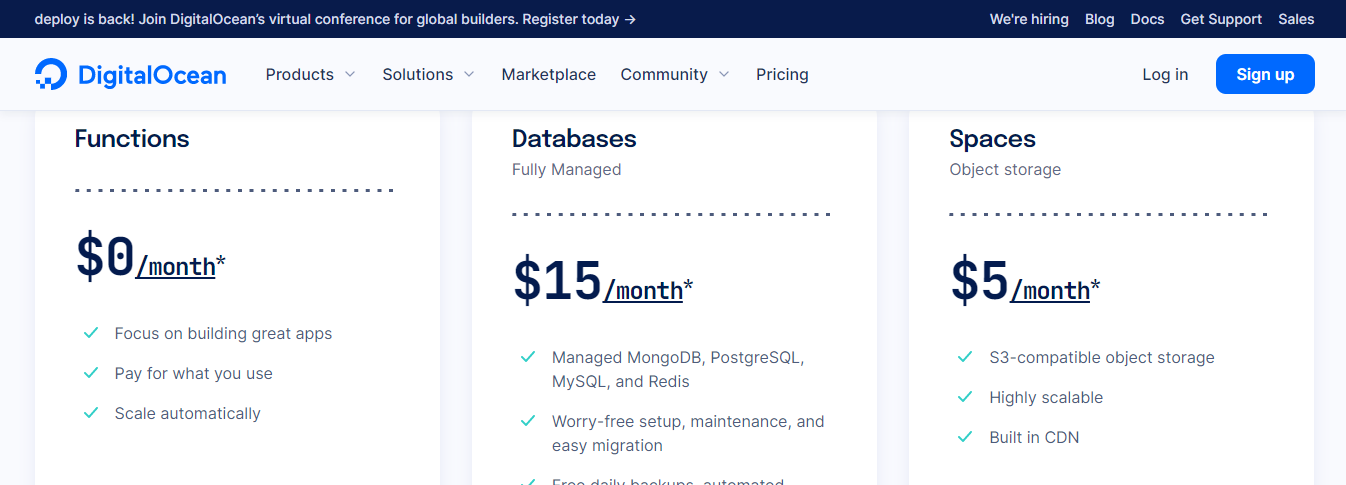Open the Marketplace page
This screenshot has width=1346, height=485.
(x=549, y=74)
